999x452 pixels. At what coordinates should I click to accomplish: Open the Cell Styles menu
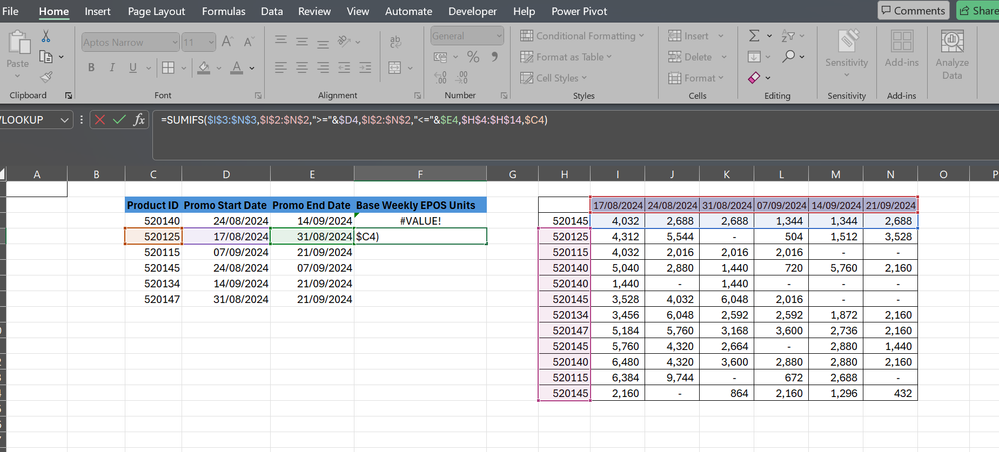[554, 78]
